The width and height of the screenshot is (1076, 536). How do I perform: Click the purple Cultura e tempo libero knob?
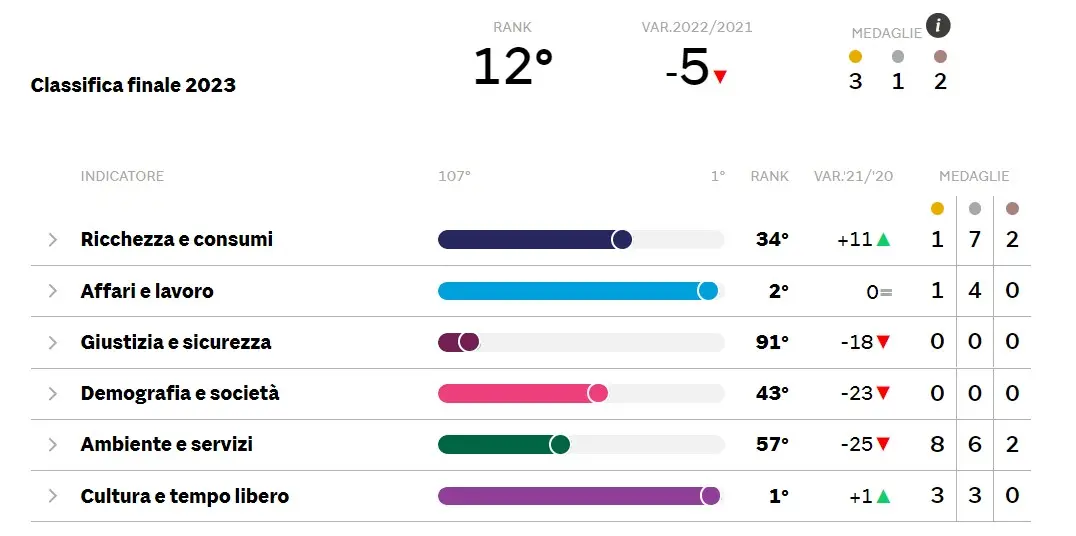[711, 496]
